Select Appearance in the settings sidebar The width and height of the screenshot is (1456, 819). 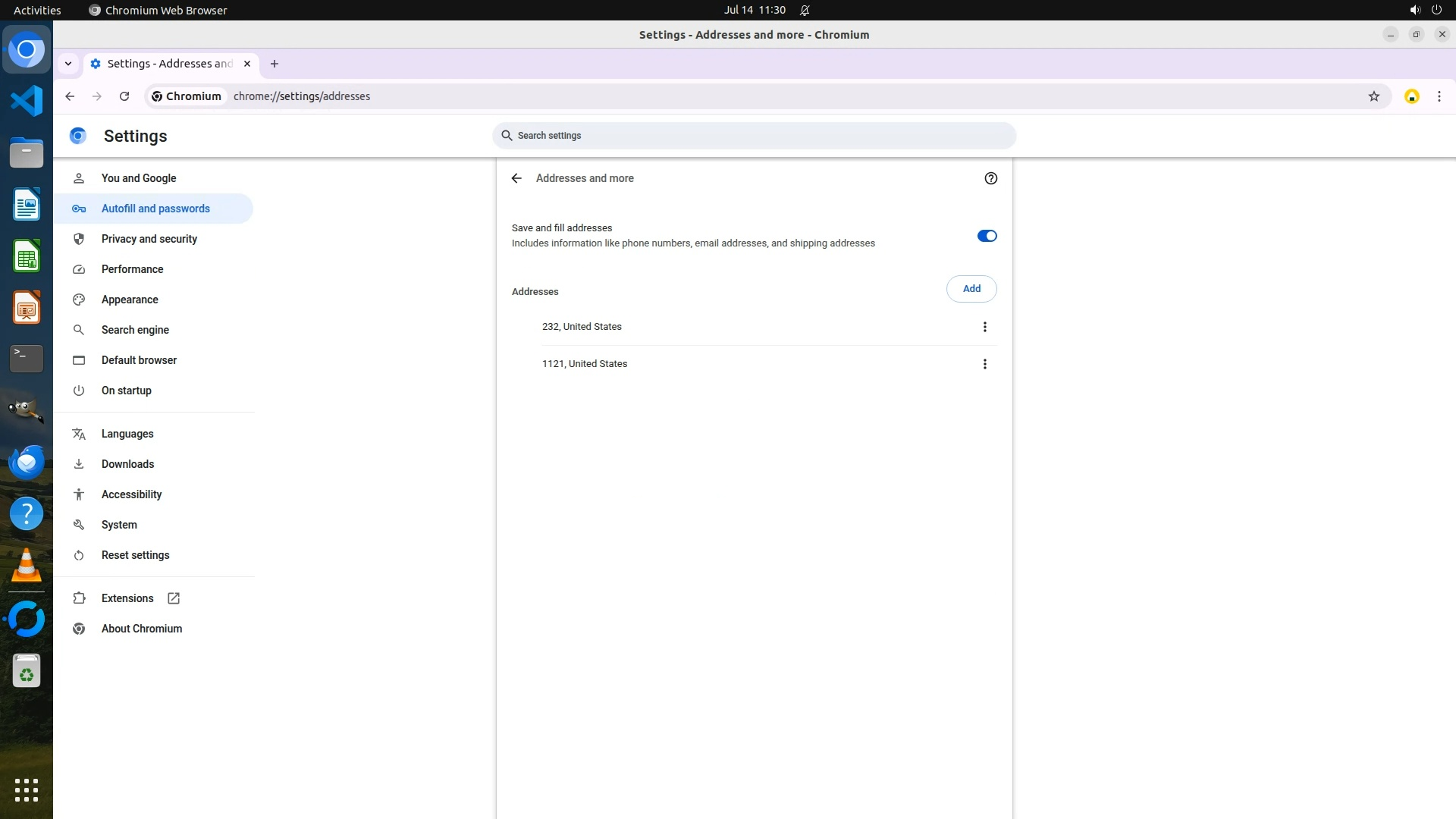tap(130, 300)
